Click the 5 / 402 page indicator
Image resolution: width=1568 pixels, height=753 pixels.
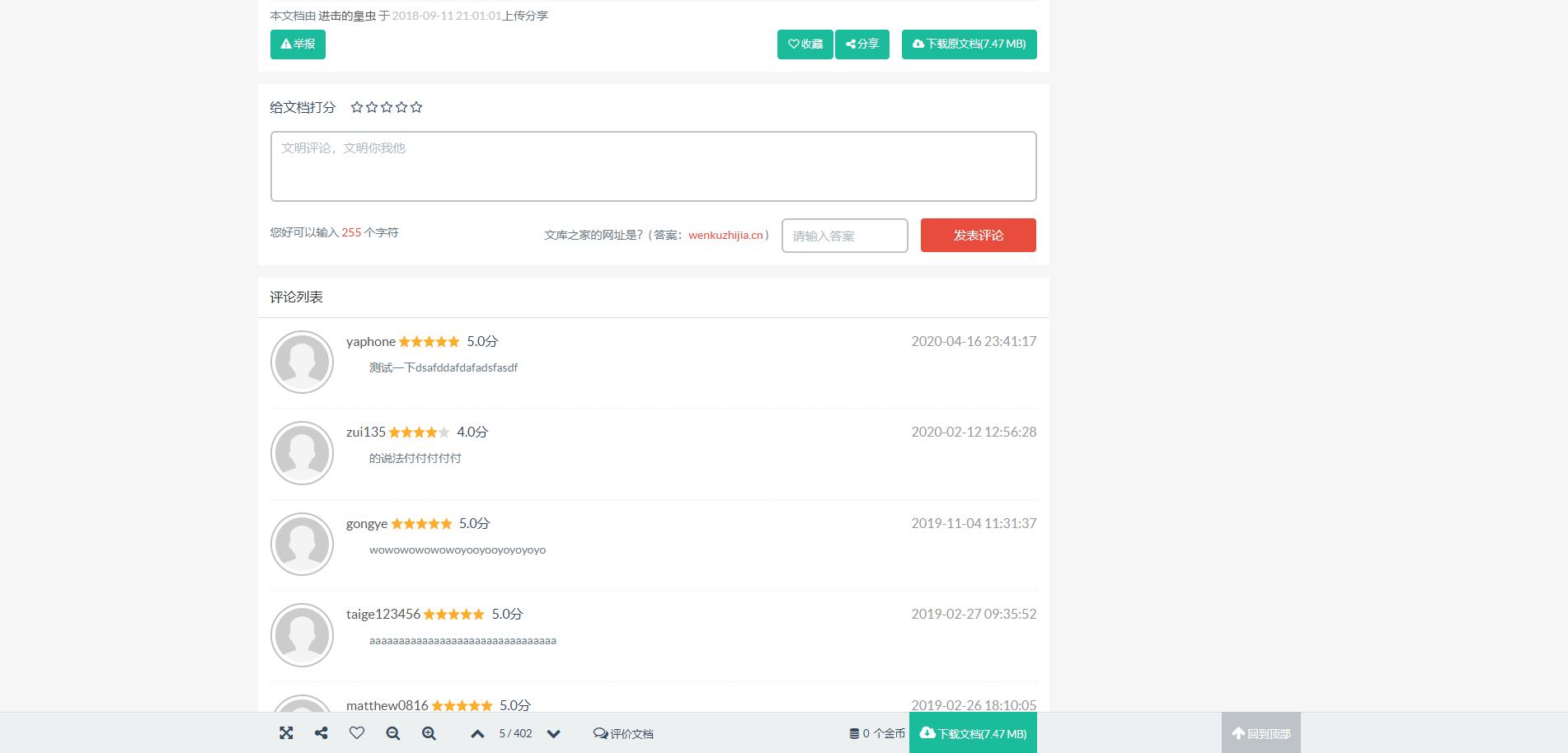tap(515, 733)
